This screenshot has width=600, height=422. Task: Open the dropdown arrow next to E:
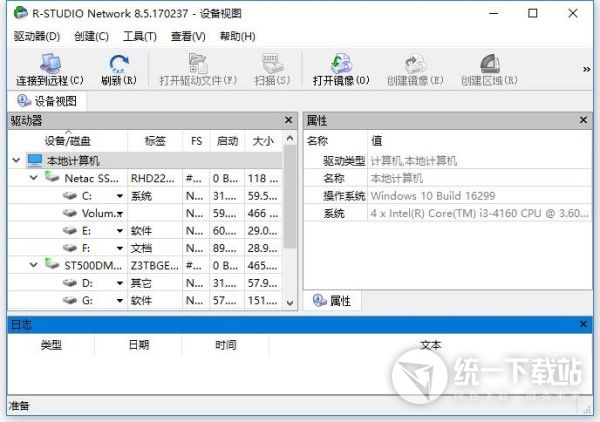(120, 231)
